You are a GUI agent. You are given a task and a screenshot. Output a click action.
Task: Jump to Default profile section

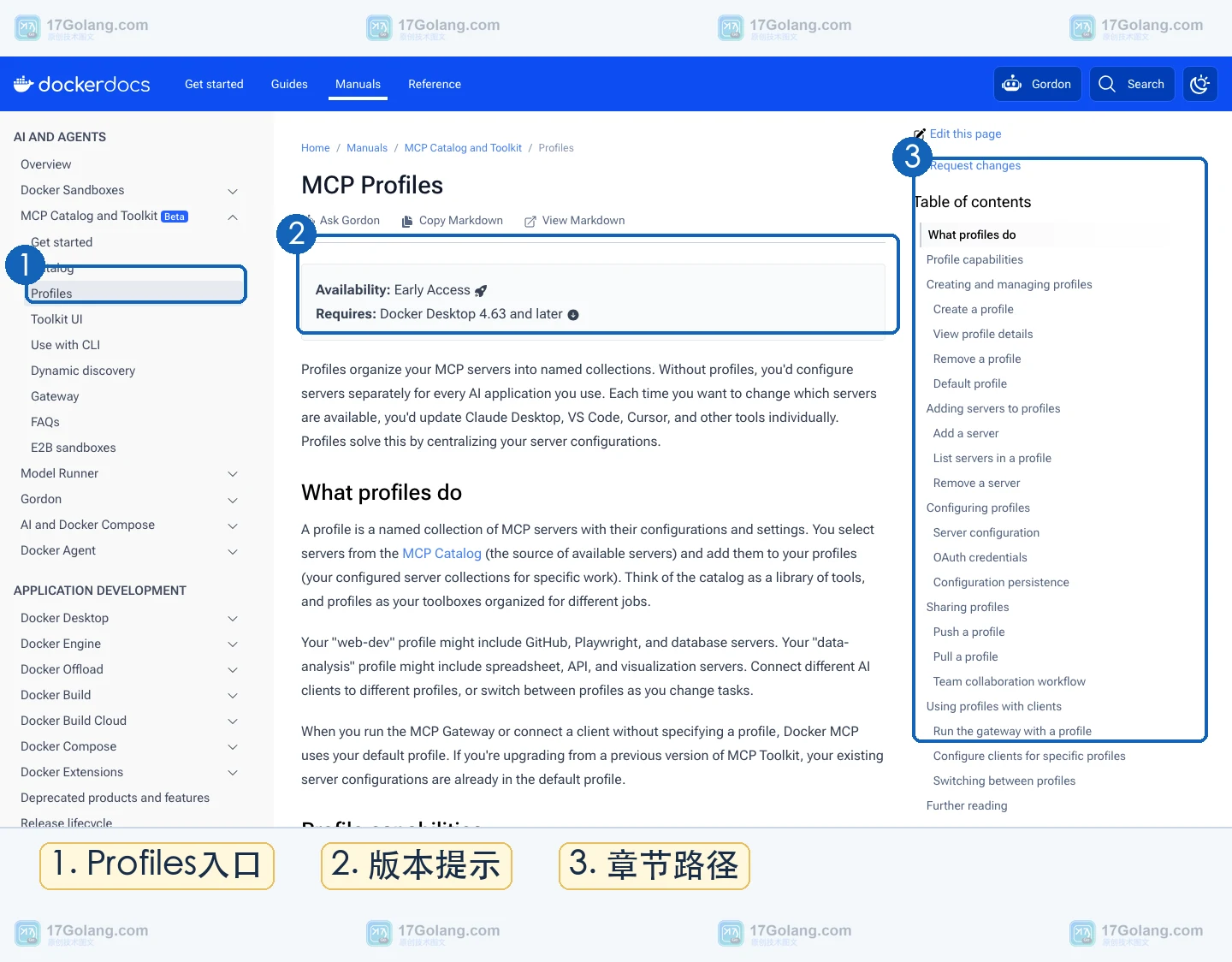(x=970, y=383)
